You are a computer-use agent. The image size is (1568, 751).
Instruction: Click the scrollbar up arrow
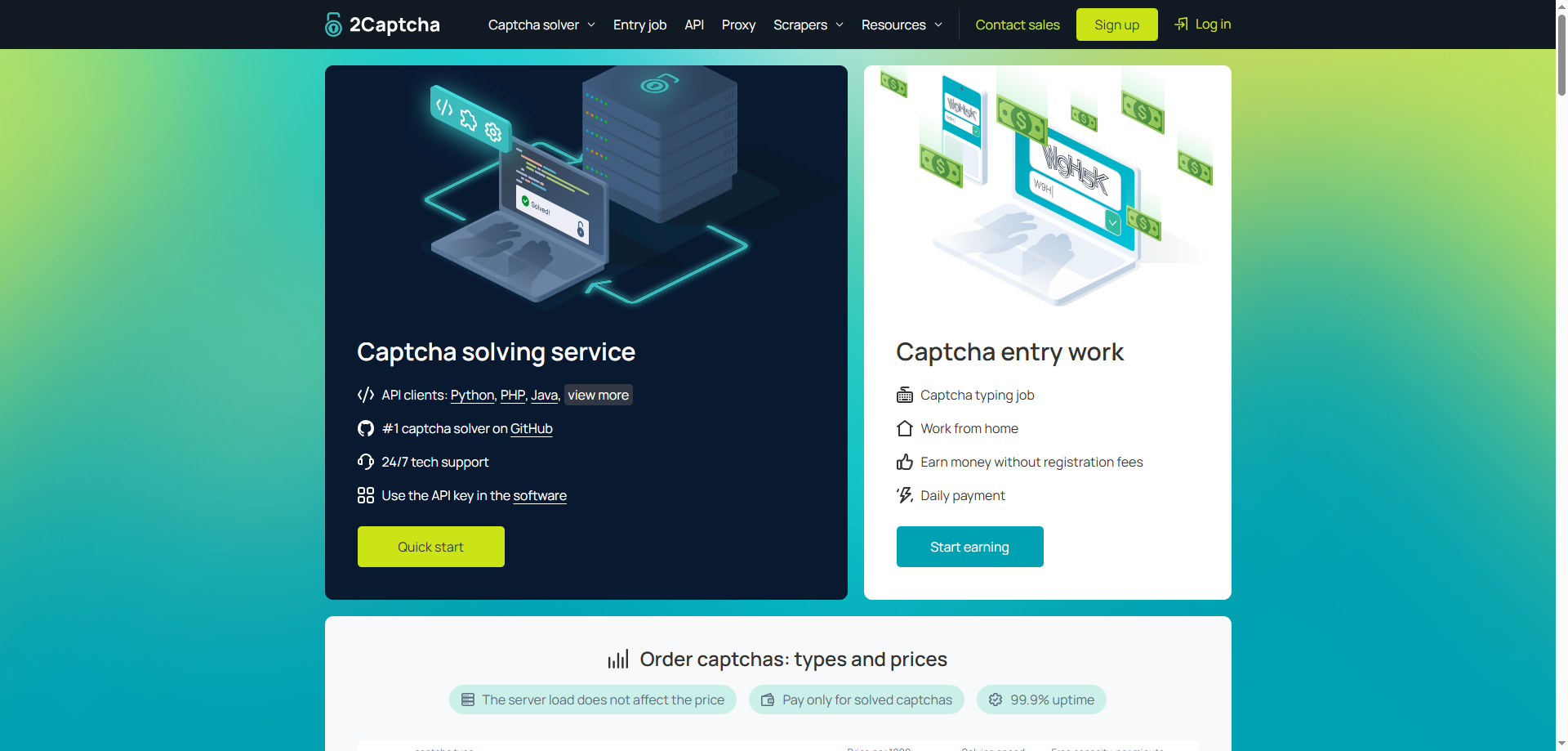[1561, 6]
